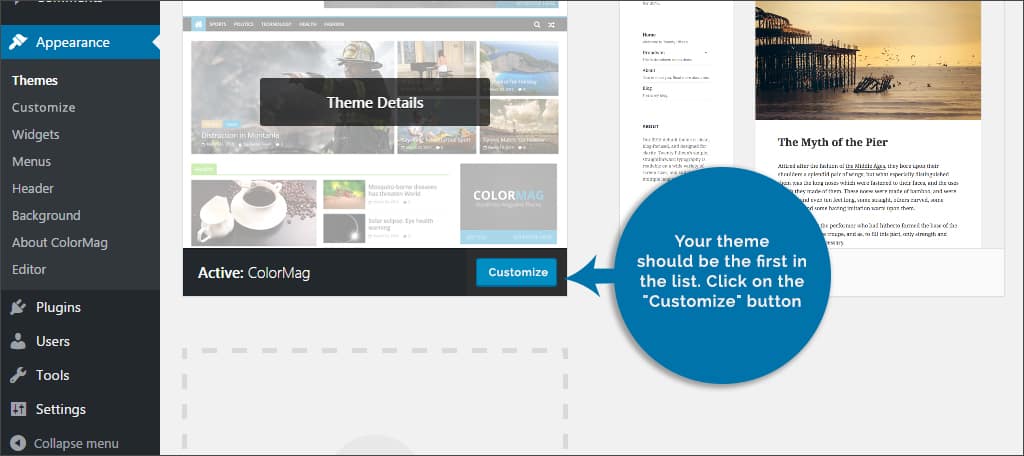Click the Tools wrench icon
This screenshot has height=456, width=1024.
pos(18,375)
